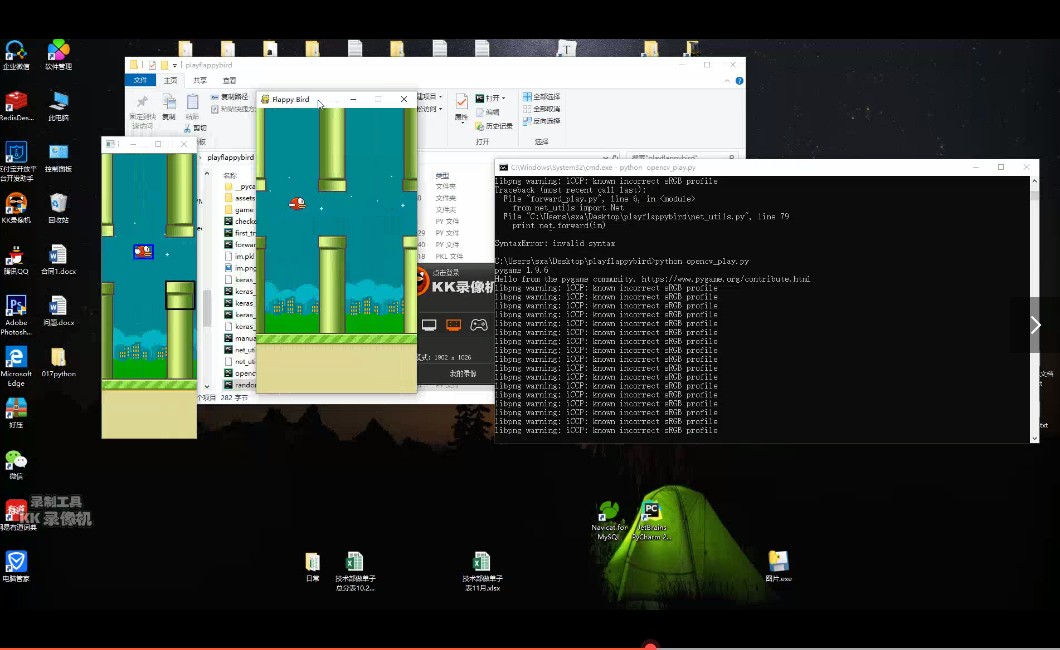Open the 此电脑 desktop icon

coord(58,105)
